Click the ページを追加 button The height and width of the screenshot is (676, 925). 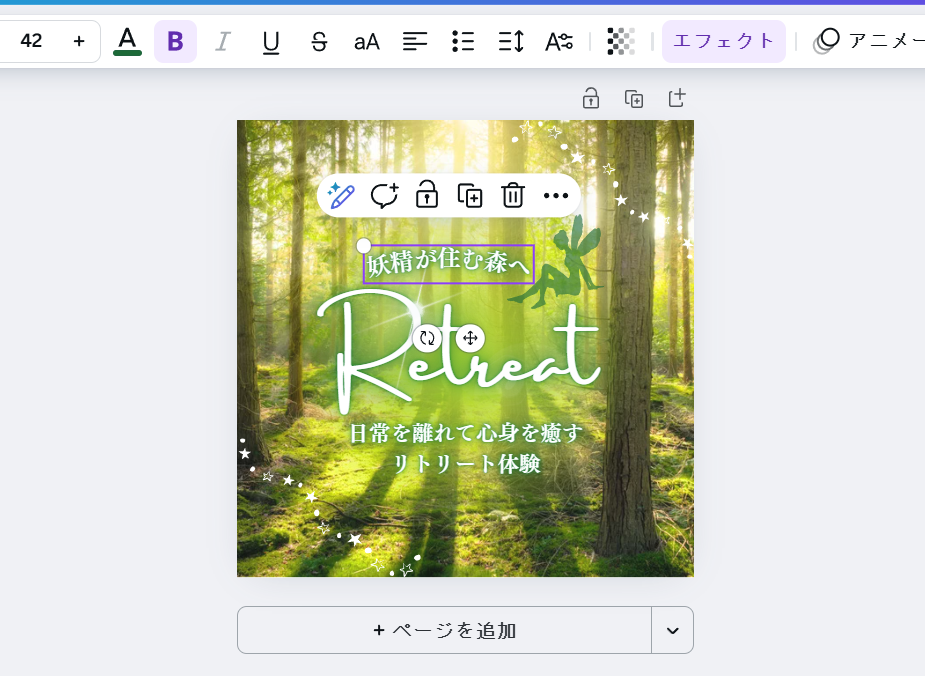point(444,630)
